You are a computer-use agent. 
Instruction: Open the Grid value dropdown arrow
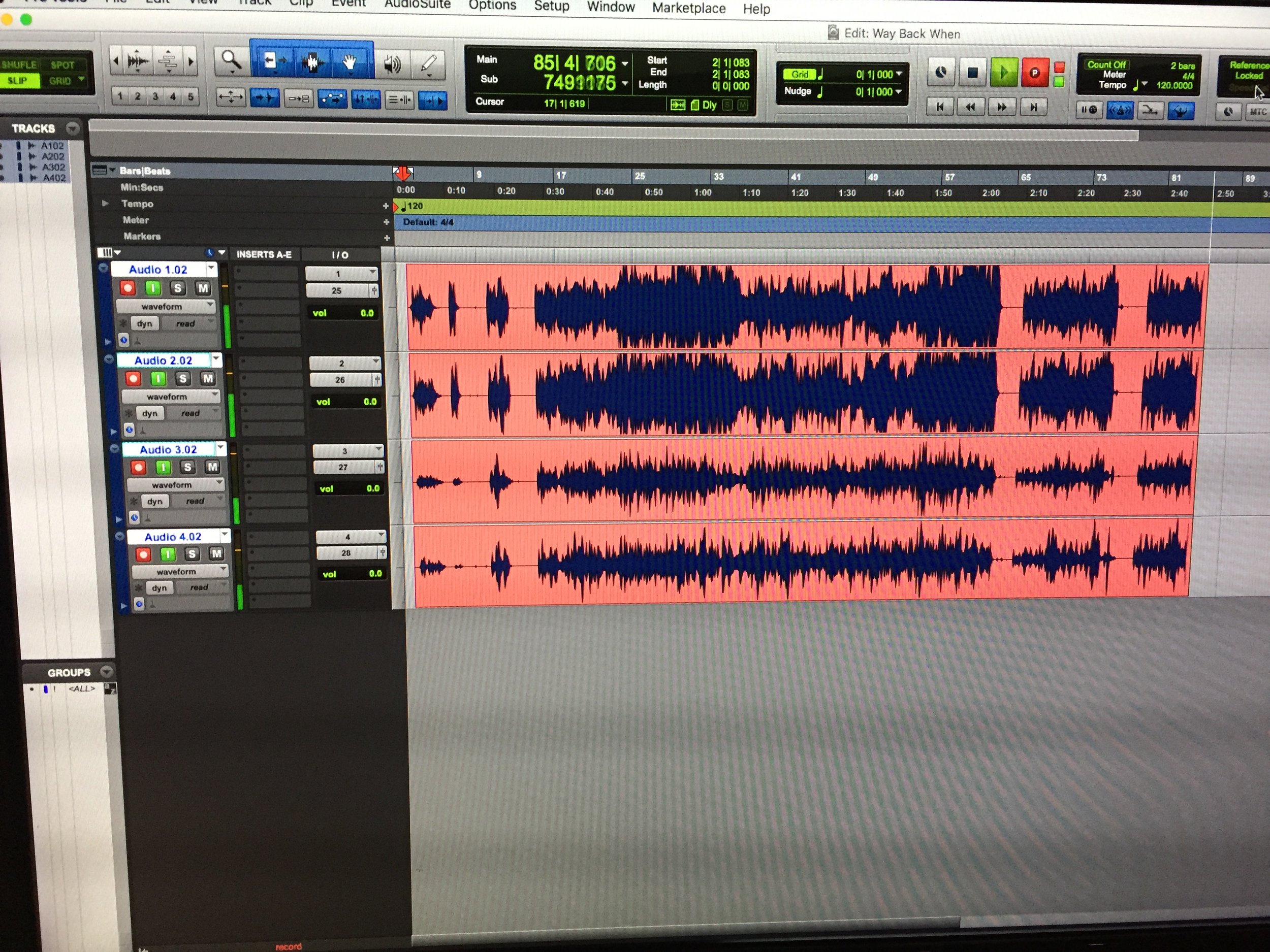click(899, 74)
